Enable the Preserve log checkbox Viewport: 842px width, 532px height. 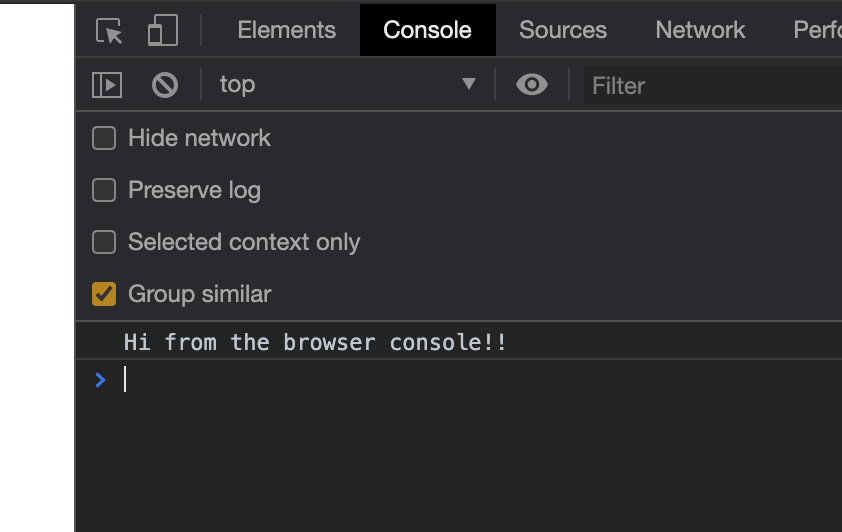click(x=104, y=190)
